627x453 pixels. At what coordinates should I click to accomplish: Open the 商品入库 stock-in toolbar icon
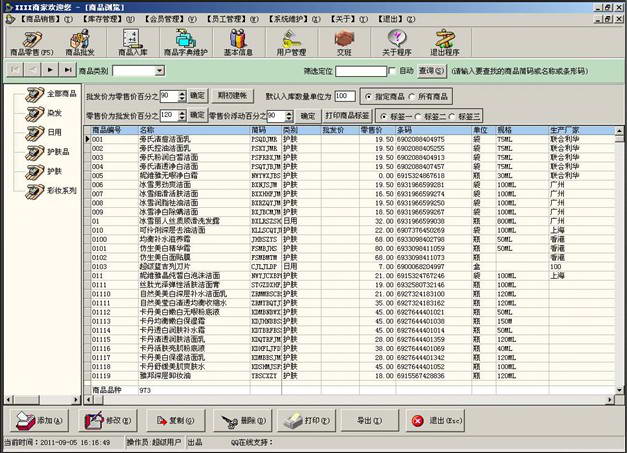132,43
